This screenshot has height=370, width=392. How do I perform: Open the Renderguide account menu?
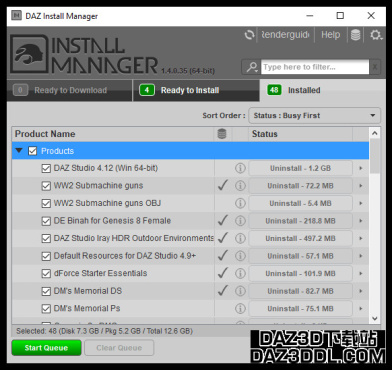[x=285, y=35]
